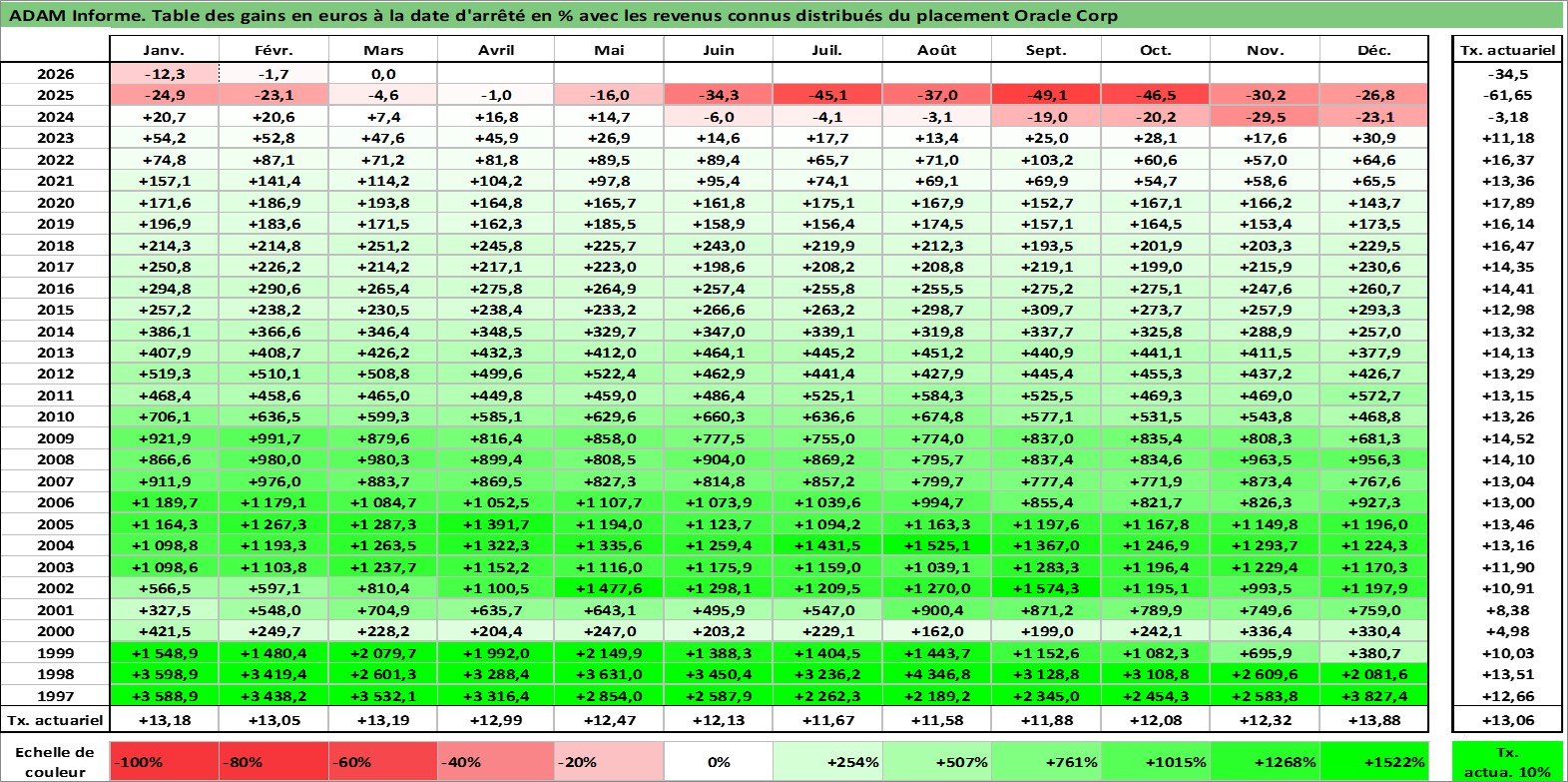Click the 2025 year row label
The image size is (1568, 782).
(x=55, y=95)
